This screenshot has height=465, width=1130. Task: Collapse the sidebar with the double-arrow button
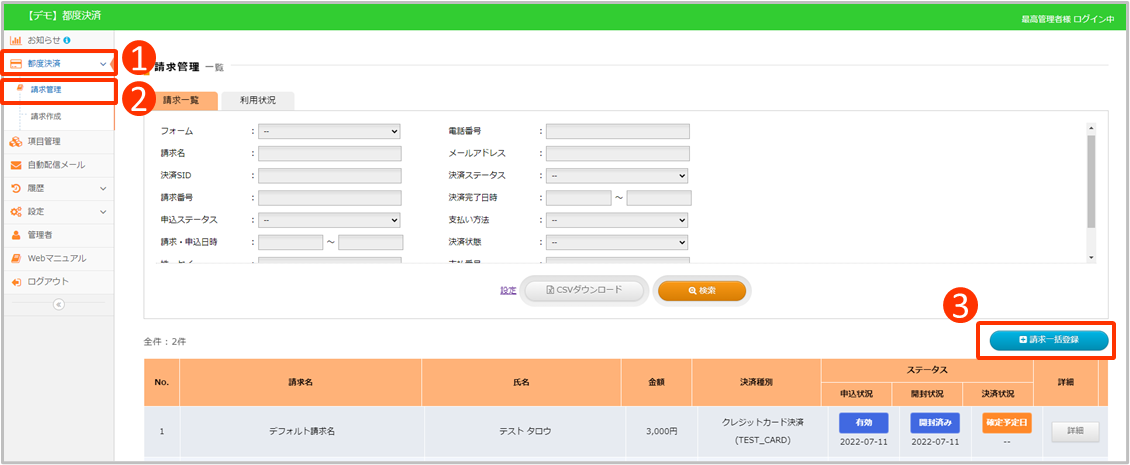pyautogui.click(x=57, y=305)
